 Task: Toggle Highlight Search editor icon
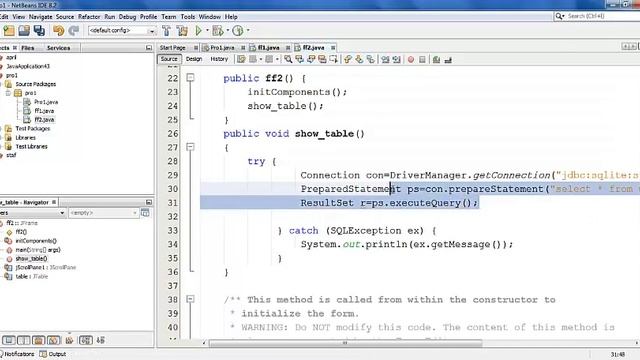322,60
